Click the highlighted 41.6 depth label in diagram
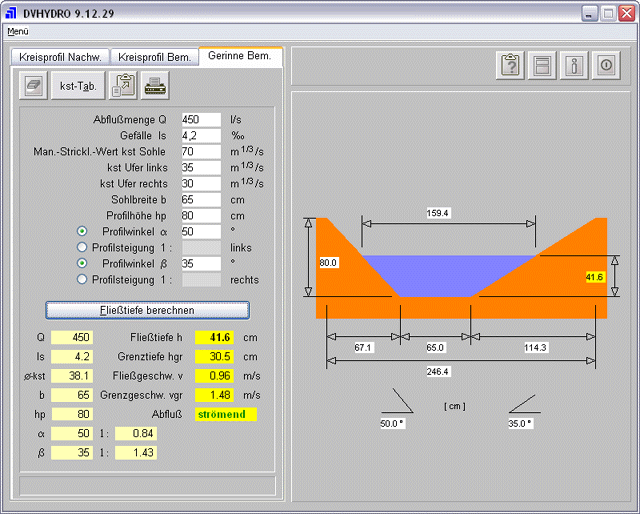The height and width of the screenshot is (514, 640). [x=594, y=277]
